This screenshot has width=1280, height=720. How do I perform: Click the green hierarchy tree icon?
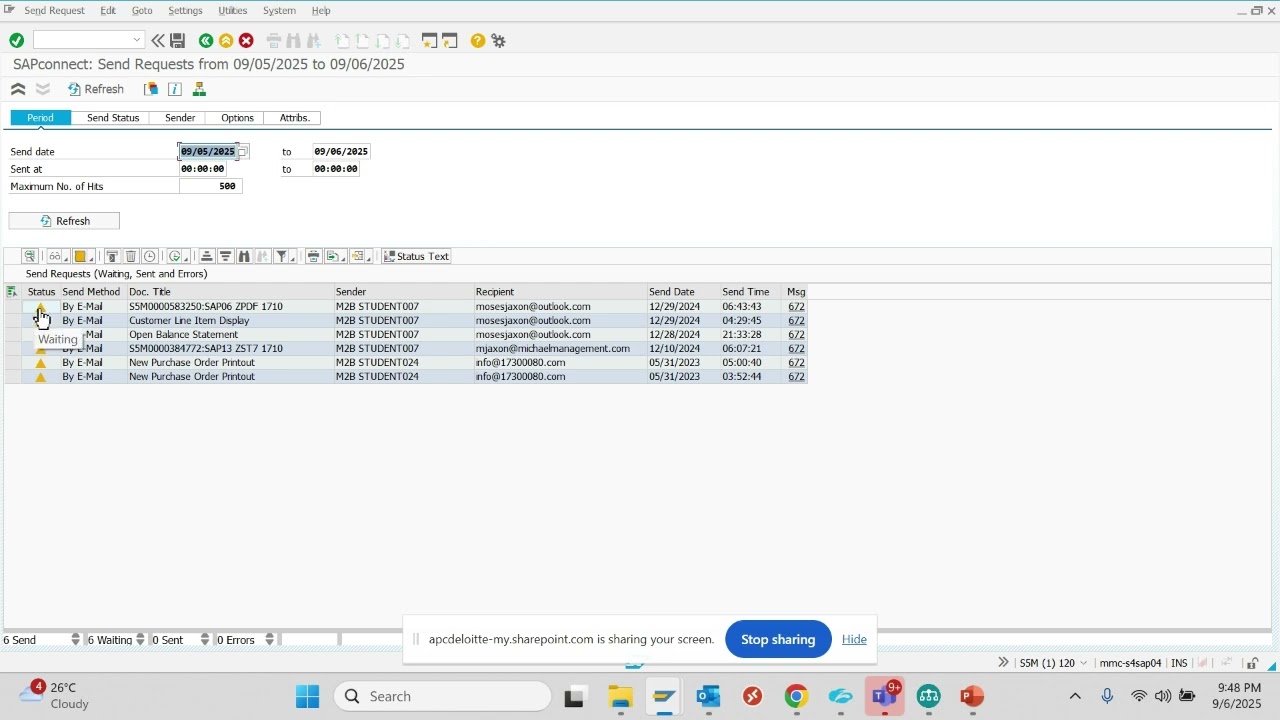pos(199,89)
